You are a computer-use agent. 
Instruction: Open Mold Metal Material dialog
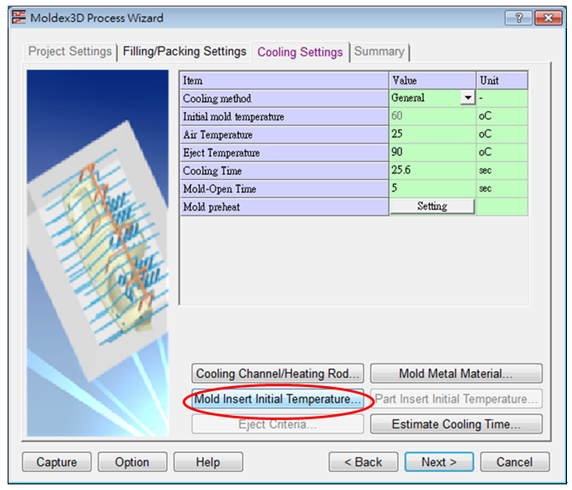point(456,373)
